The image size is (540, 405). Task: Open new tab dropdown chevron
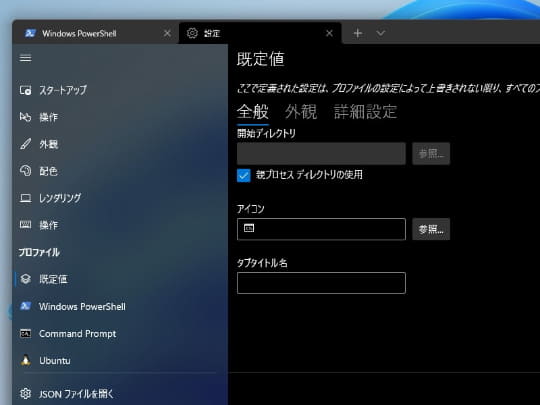coord(381,33)
